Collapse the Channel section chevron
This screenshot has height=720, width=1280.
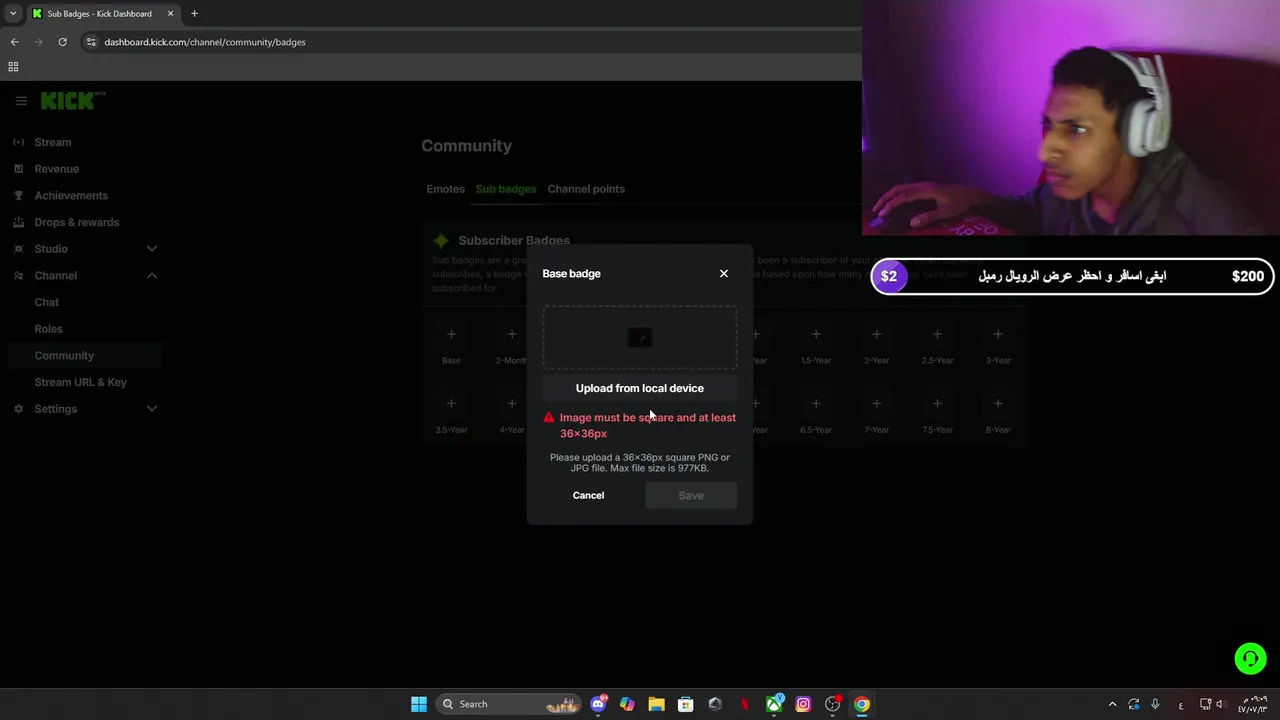152,275
